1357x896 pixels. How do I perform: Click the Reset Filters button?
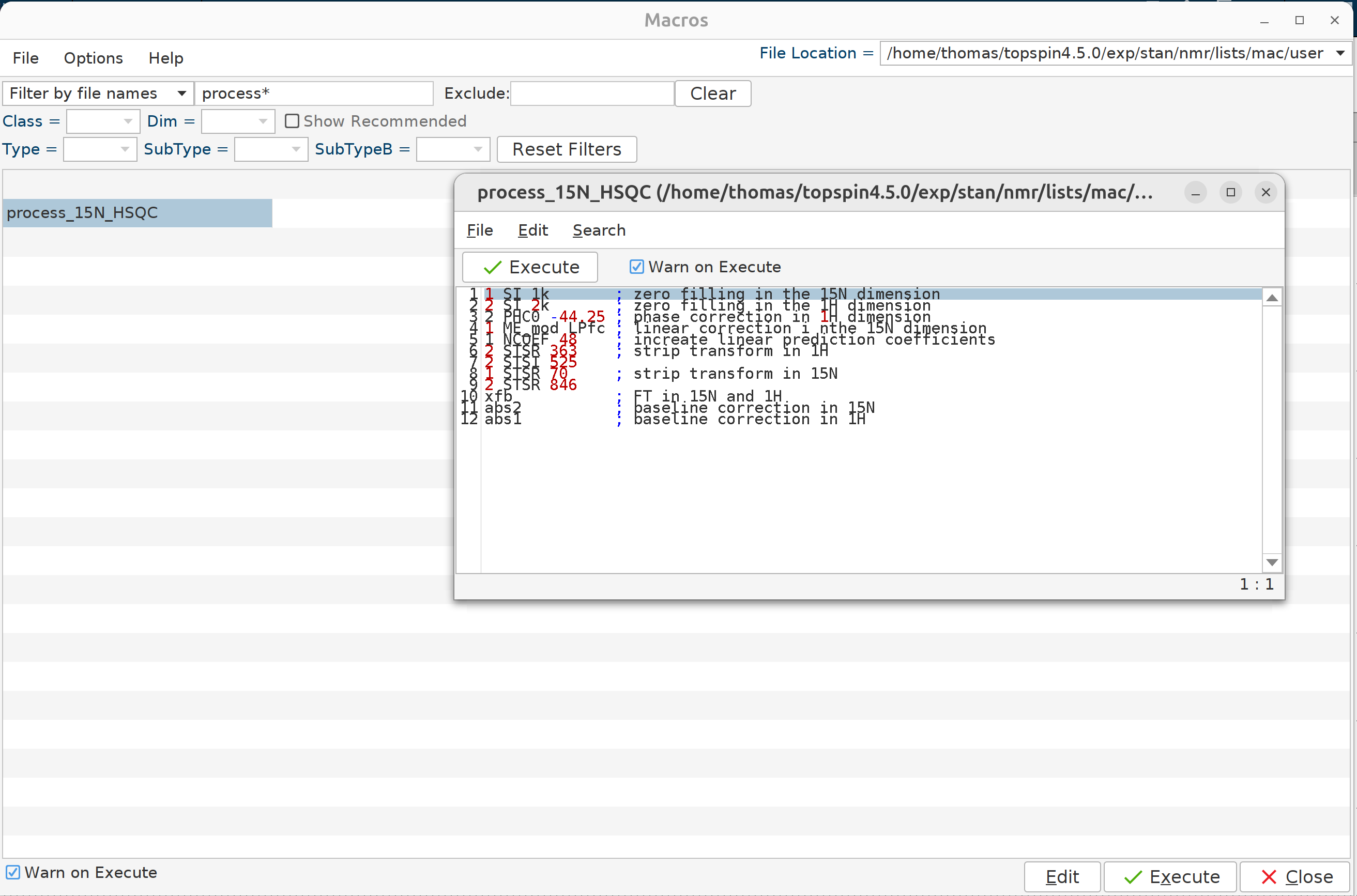566,149
